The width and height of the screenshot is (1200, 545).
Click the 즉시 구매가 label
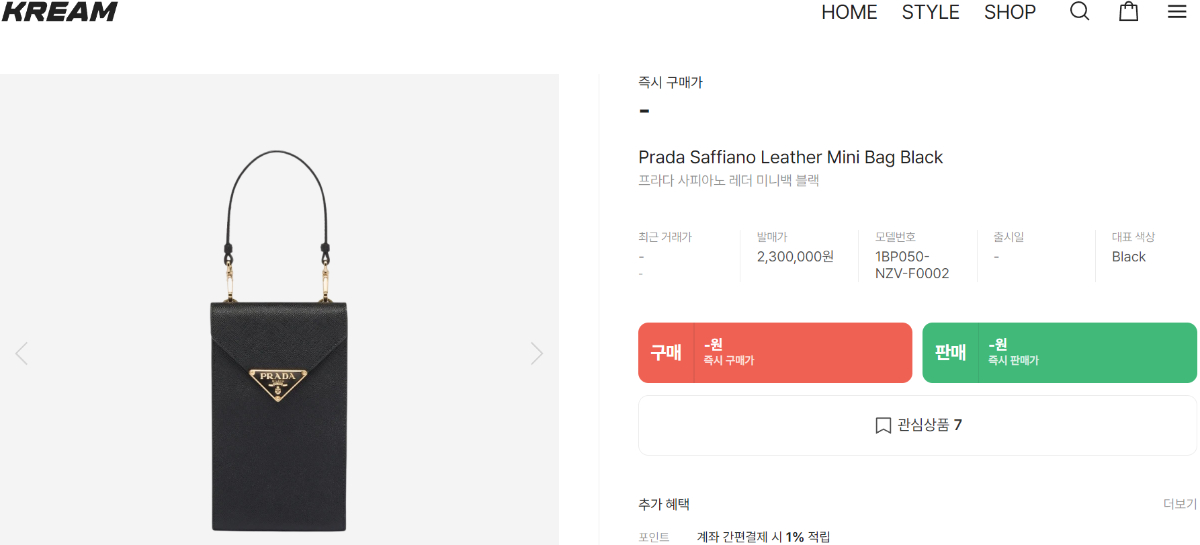point(670,83)
